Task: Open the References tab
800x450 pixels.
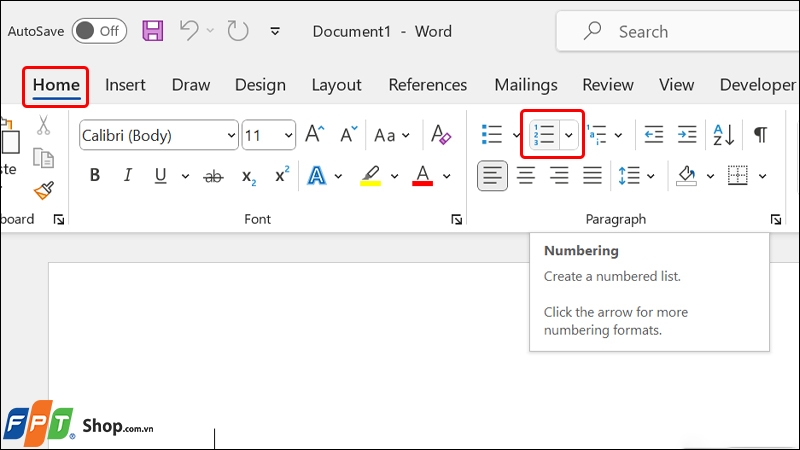Action: click(x=428, y=85)
